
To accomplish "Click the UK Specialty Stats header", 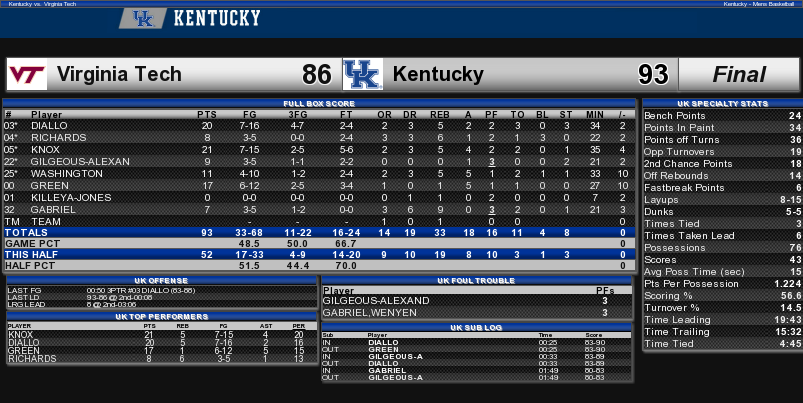I will tap(723, 103).
